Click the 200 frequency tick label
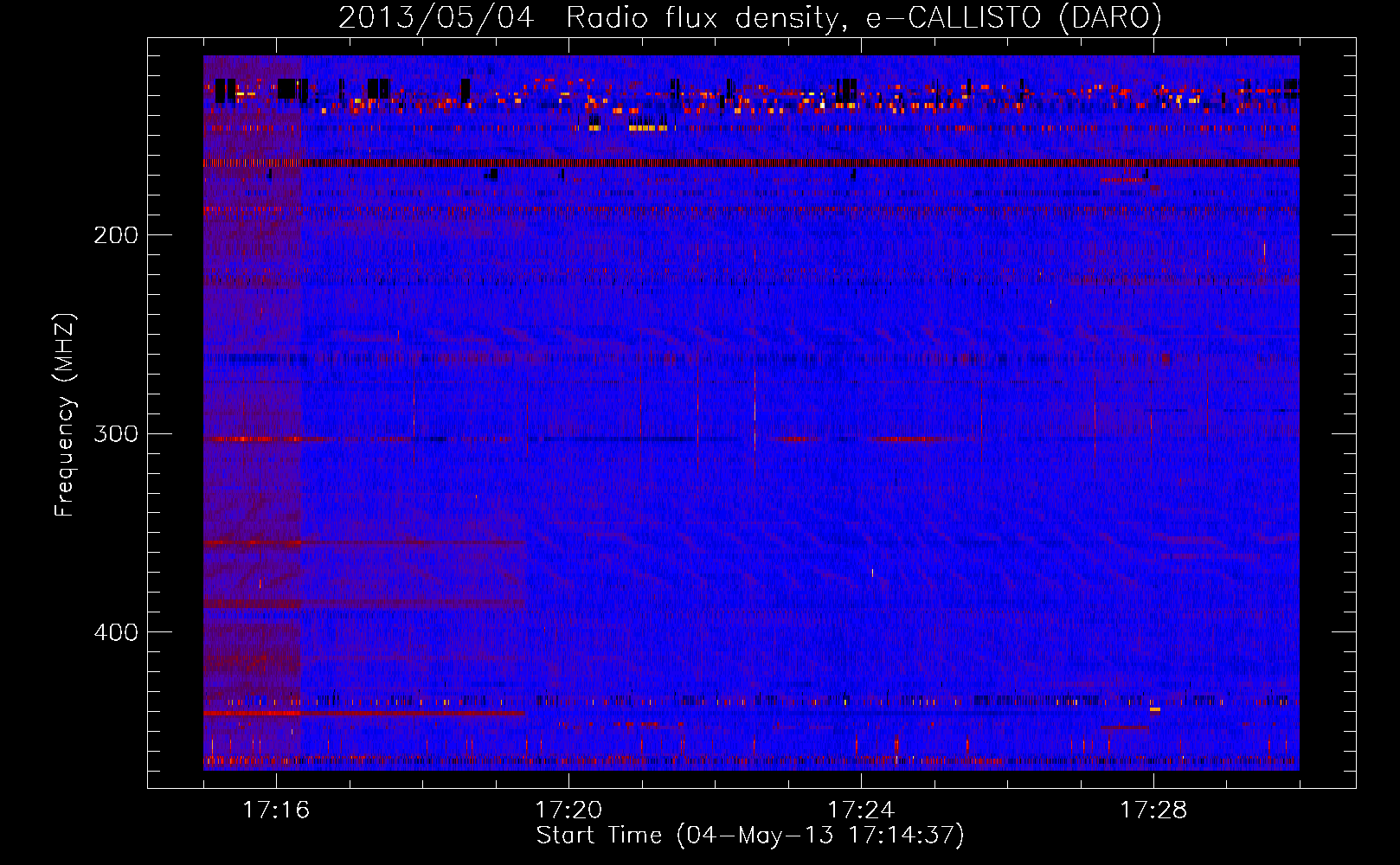 (116, 235)
